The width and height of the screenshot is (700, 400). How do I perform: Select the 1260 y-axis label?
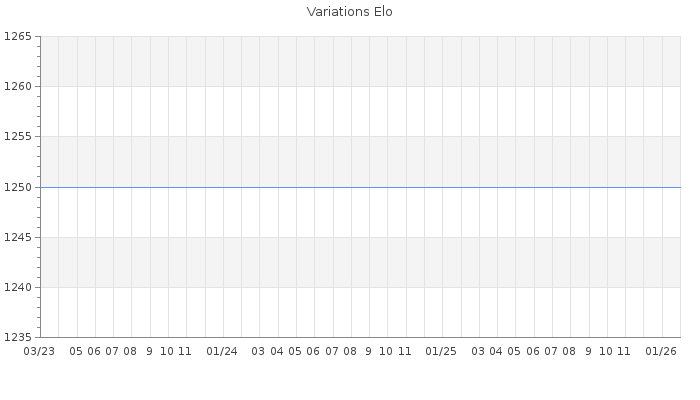(17, 87)
